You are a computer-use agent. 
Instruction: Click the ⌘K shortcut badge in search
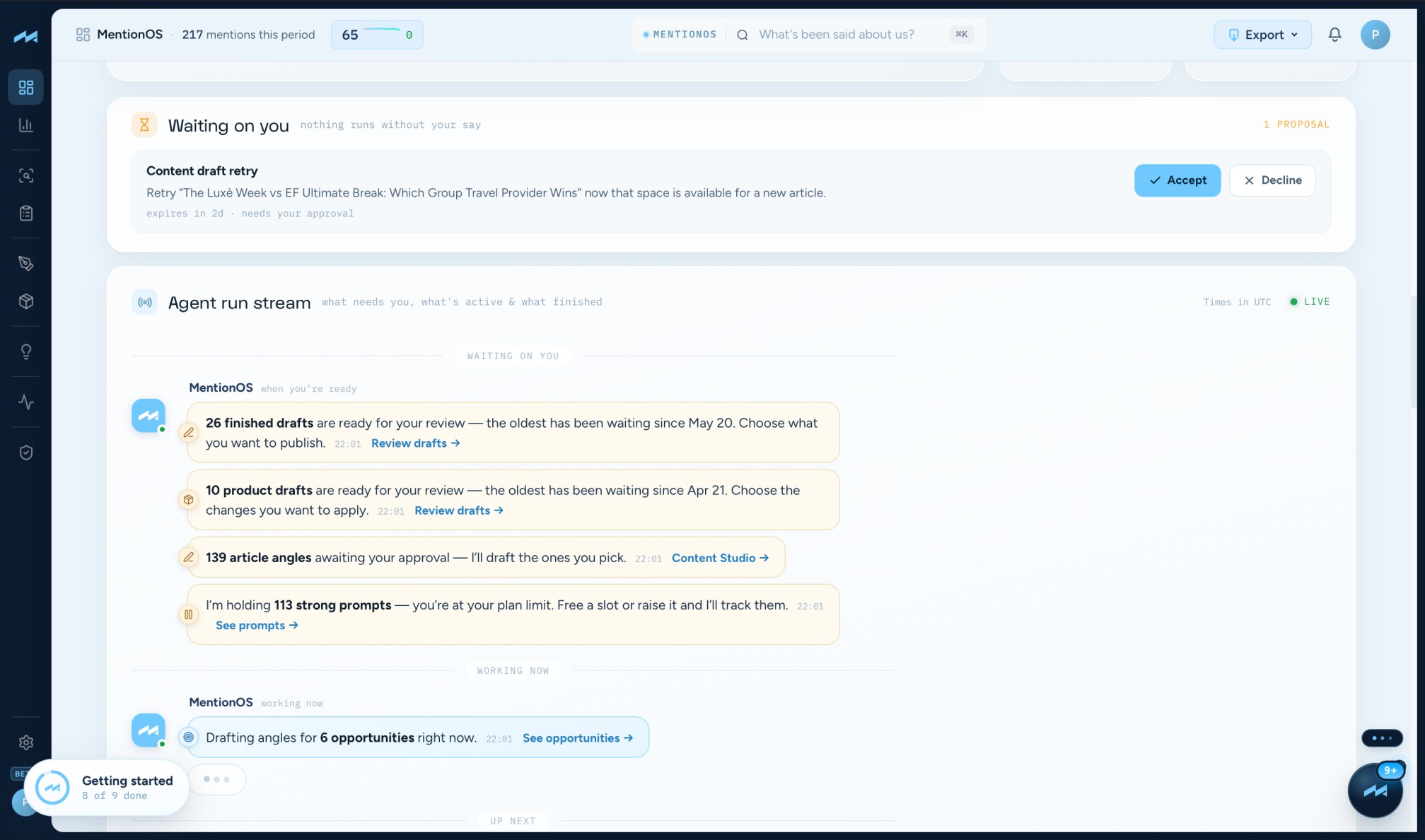(x=962, y=34)
